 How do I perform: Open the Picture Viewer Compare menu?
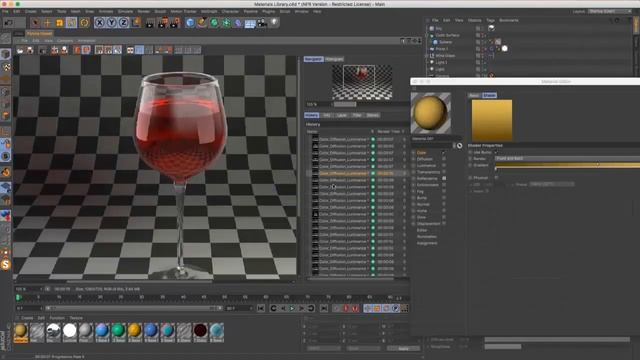(65, 41)
